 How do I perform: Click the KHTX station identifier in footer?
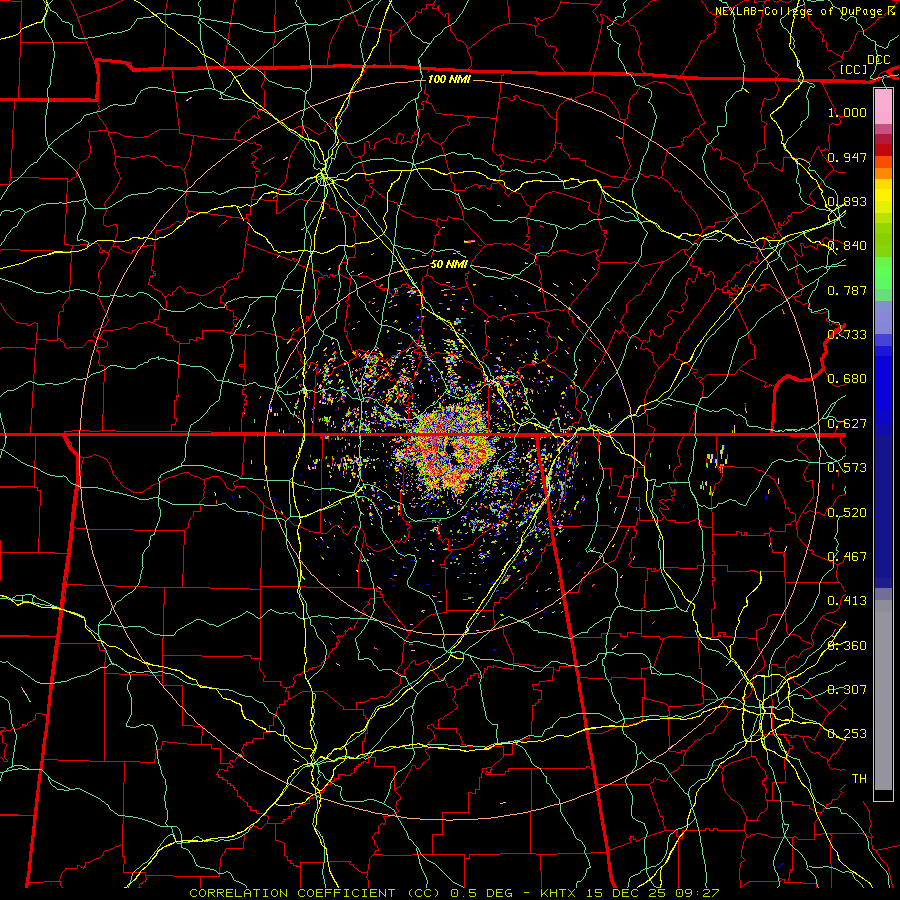click(x=560, y=893)
